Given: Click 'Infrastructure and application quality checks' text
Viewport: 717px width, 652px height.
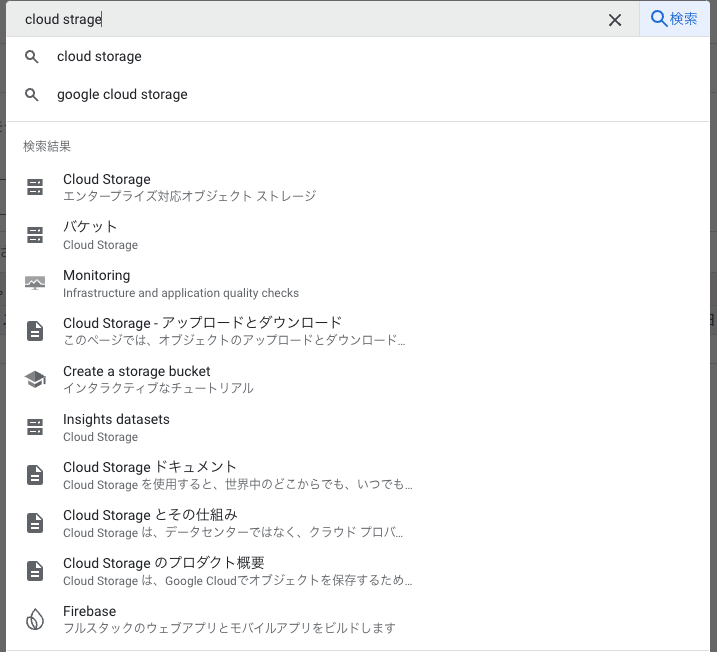Looking at the screenshot, I should point(181,293).
